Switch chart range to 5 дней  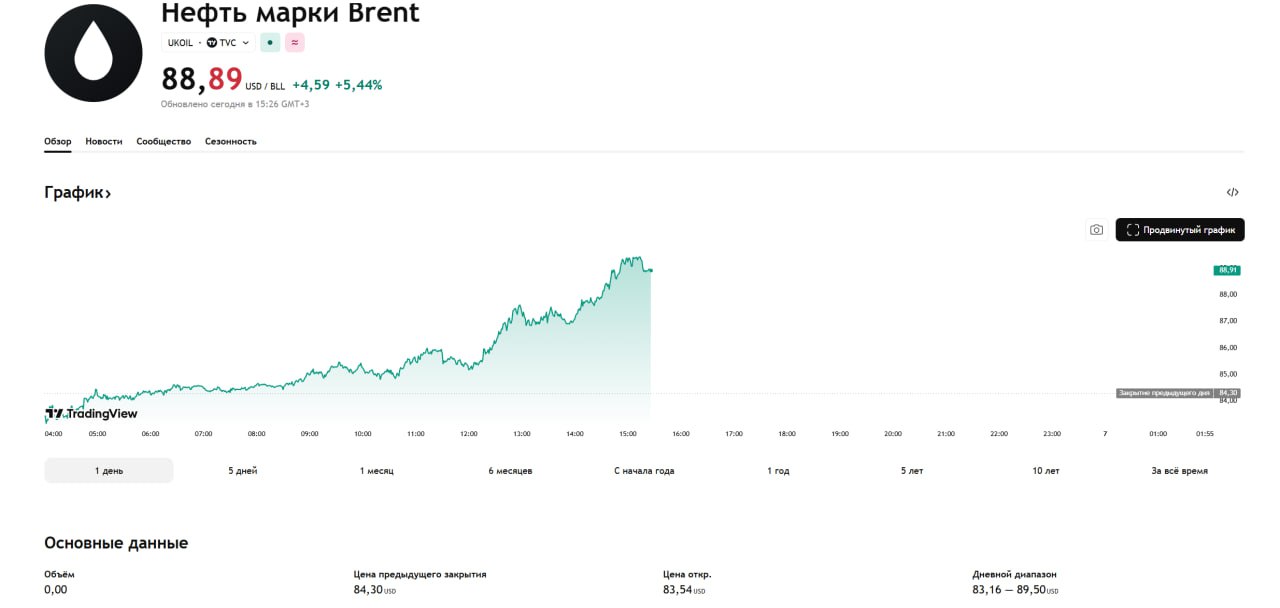coord(242,470)
